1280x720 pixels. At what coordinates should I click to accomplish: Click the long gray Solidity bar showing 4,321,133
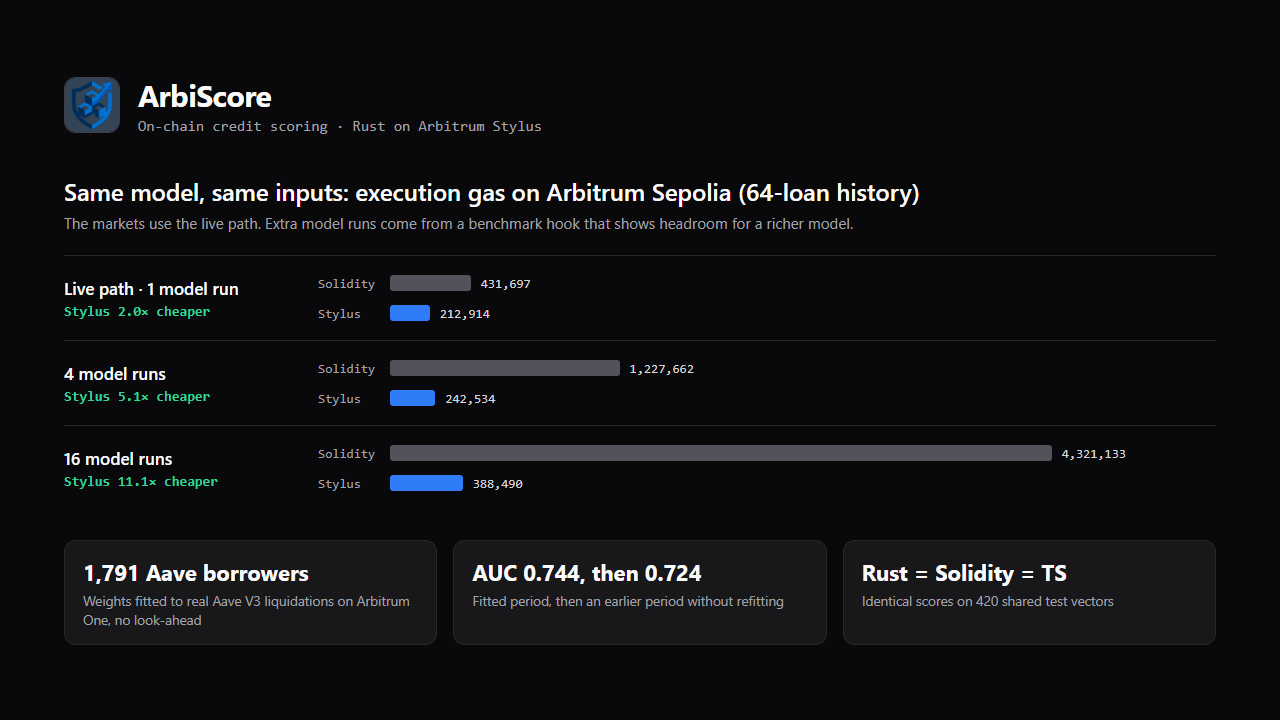[721, 453]
